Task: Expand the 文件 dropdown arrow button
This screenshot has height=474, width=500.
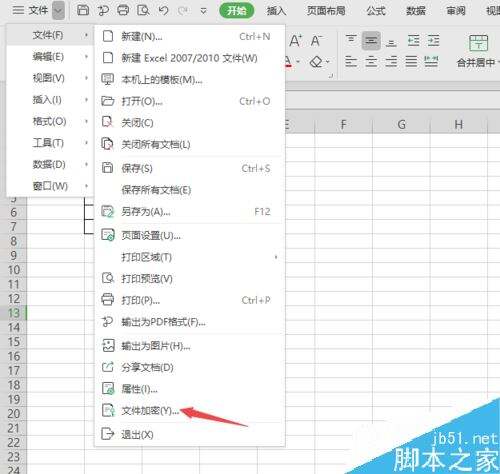Action: tap(58, 11)
